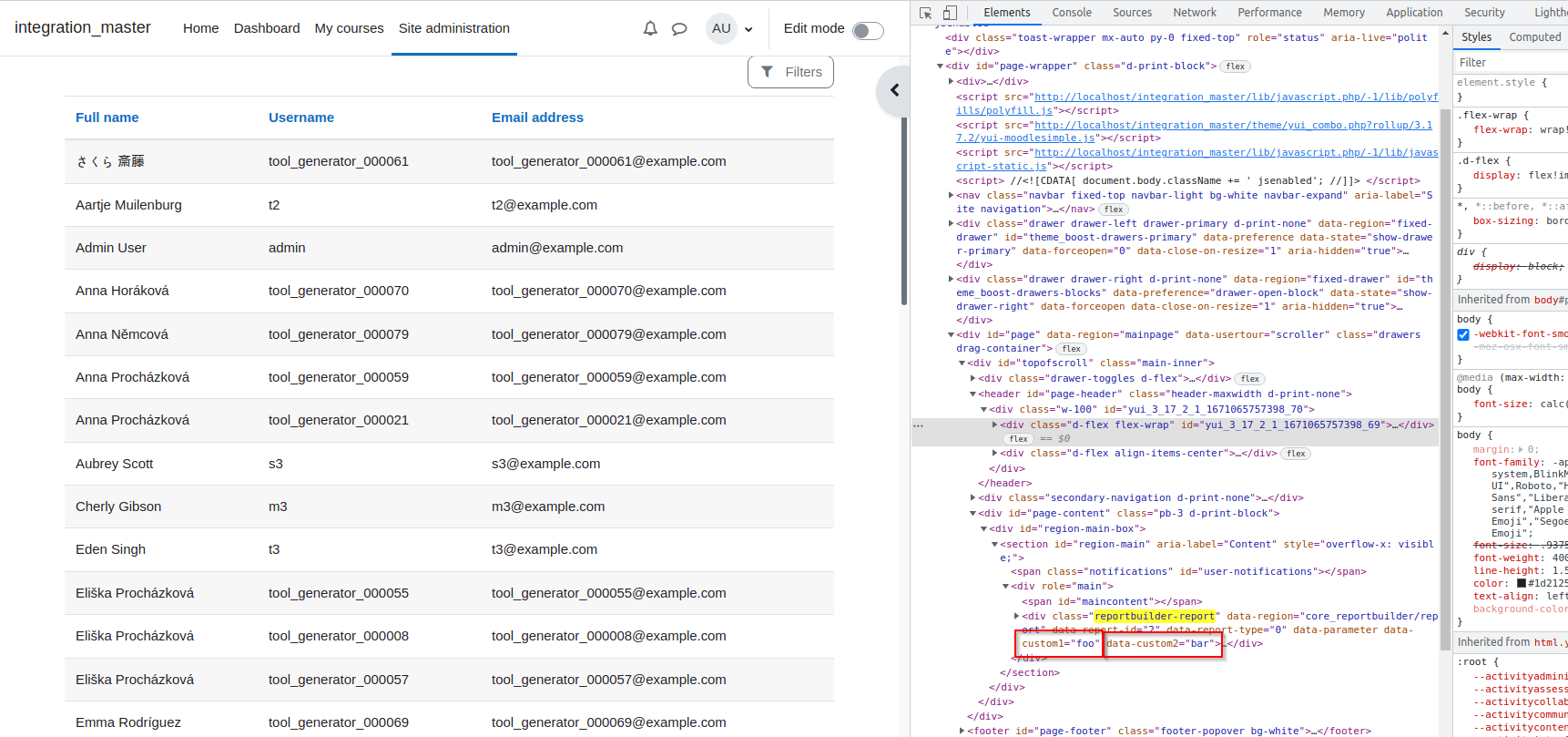Open the Memory tab in DevTools
This screenshot has height=737, width=1568.
1344,13
